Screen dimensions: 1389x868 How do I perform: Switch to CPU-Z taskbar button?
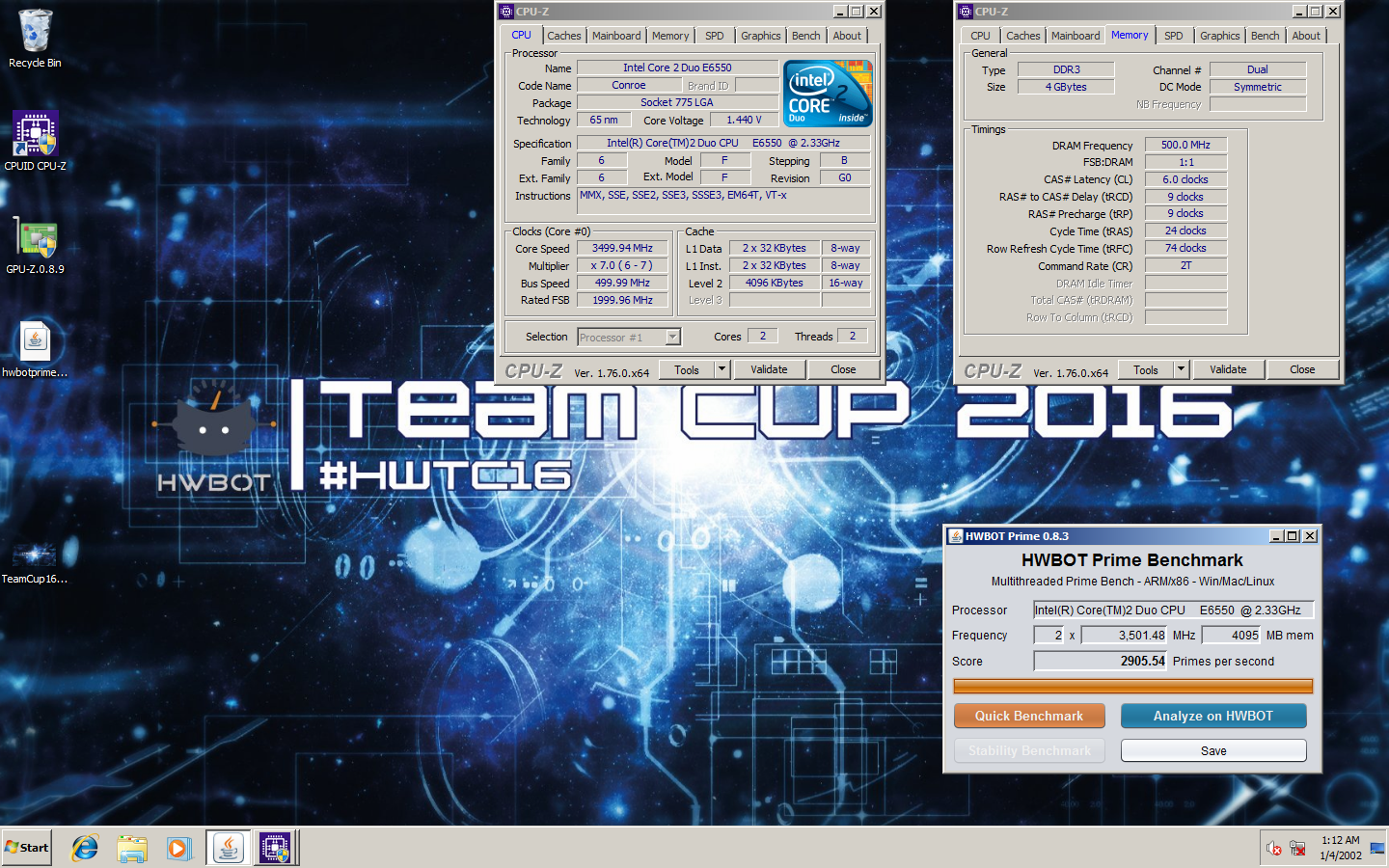click(275, 848)
